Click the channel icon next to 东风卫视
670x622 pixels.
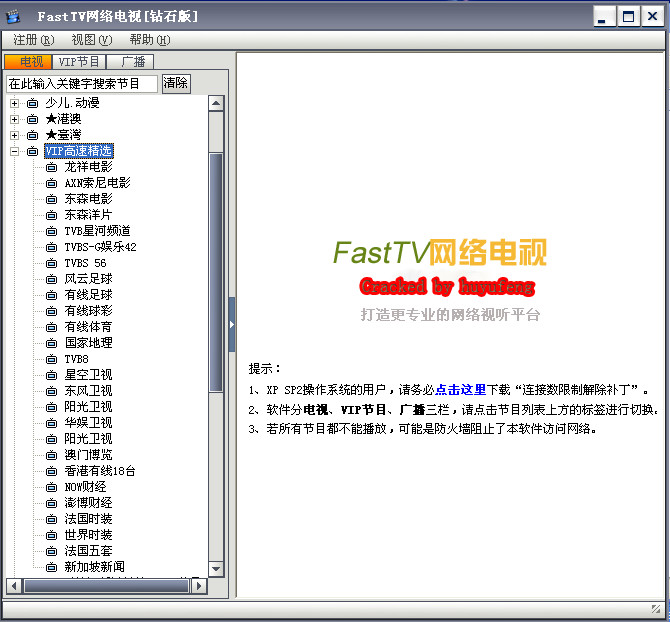51,391
